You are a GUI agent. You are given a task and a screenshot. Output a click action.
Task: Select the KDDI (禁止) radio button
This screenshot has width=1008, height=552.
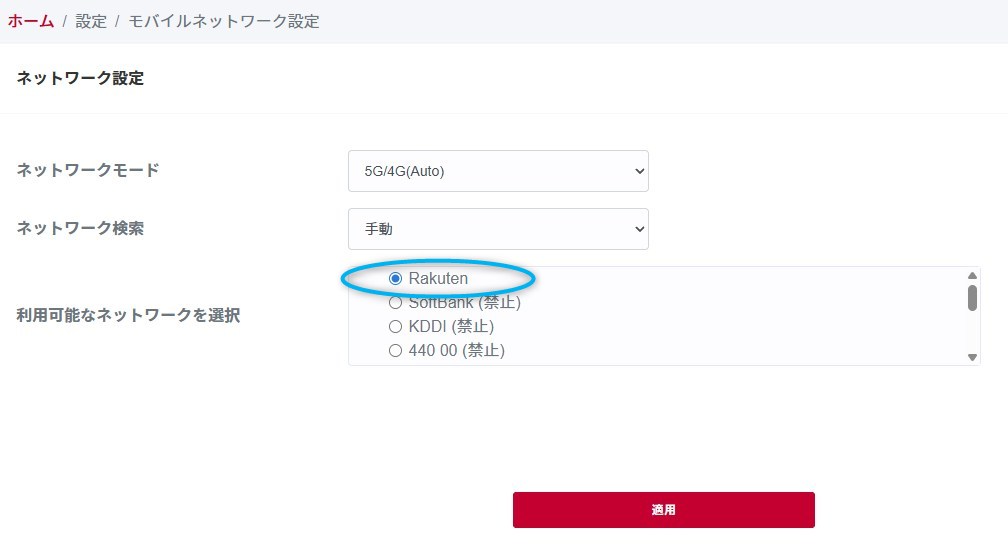395,326
